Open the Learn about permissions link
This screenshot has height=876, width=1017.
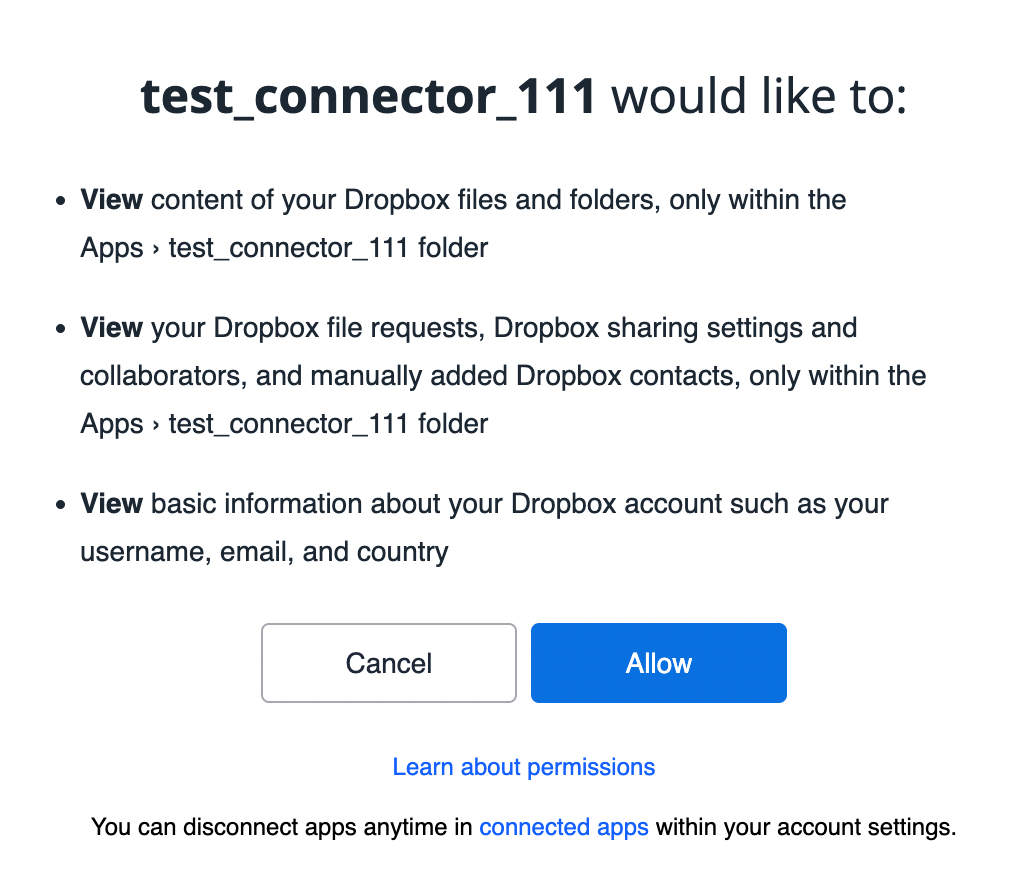click(x=523, y=767)
